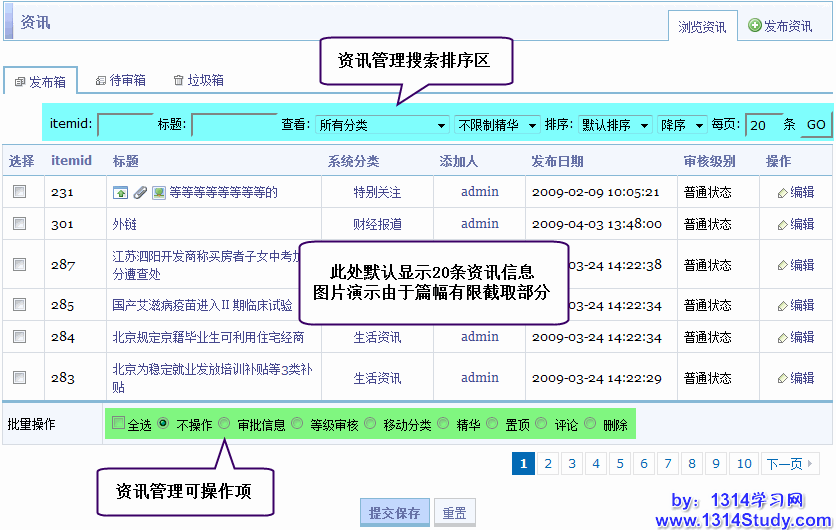Go to page 5 in pagination
This screenshot has width=836, height=530.
pyautogui.click(x=619, y=463)
